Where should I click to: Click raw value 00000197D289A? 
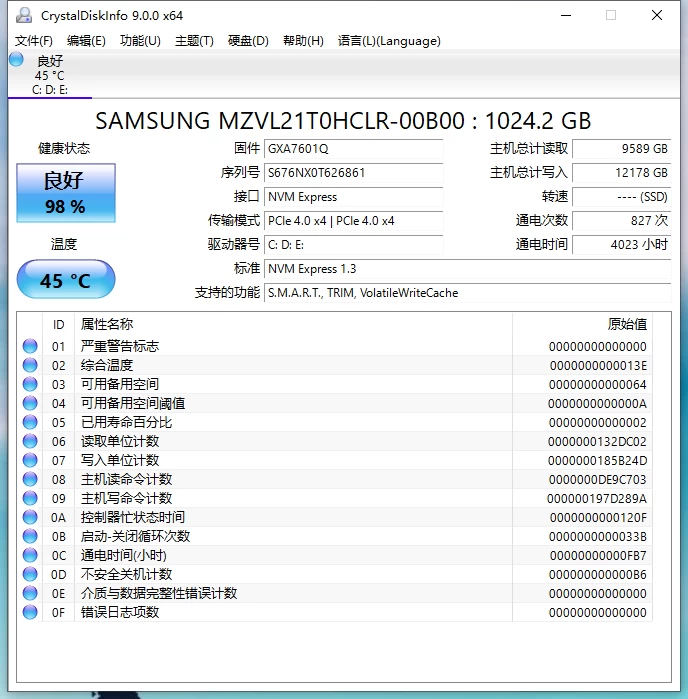pyautogui.click(x=597, y=499)
